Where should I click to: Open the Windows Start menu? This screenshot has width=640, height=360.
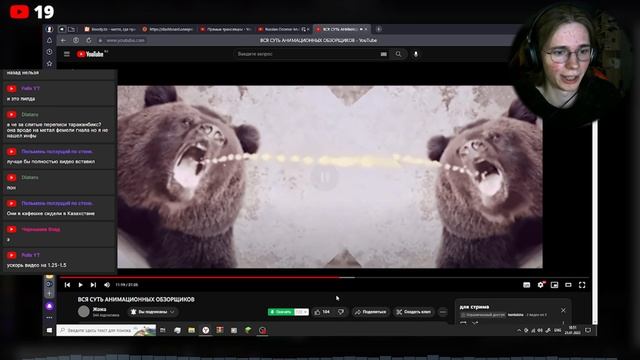click(49, 330)
